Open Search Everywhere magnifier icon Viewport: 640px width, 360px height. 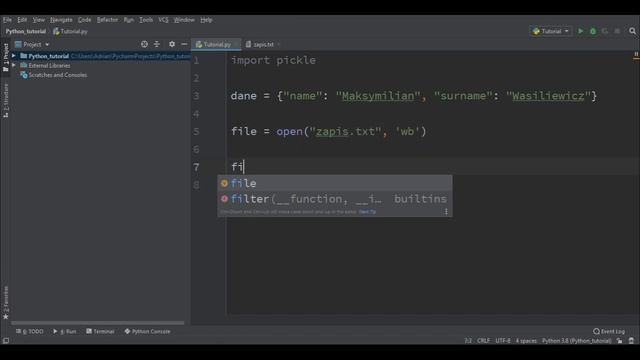[632, 31]
